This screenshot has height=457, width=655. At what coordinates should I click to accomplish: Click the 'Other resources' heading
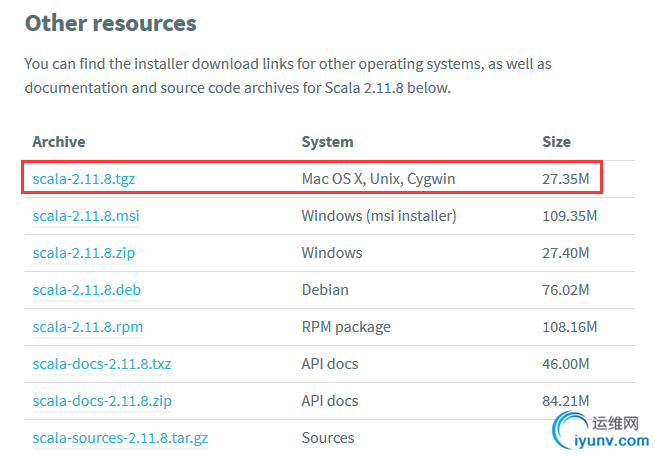[x=111, y=23]
